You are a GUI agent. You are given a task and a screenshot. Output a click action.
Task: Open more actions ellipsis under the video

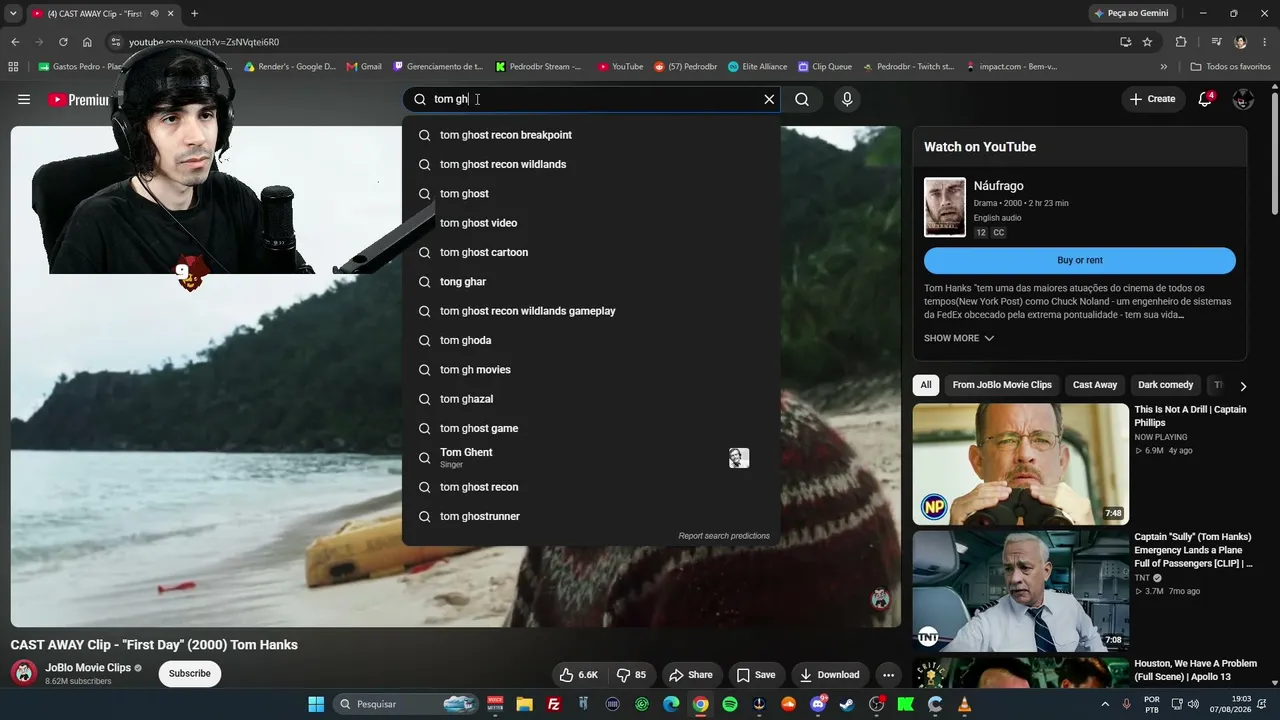888,675
